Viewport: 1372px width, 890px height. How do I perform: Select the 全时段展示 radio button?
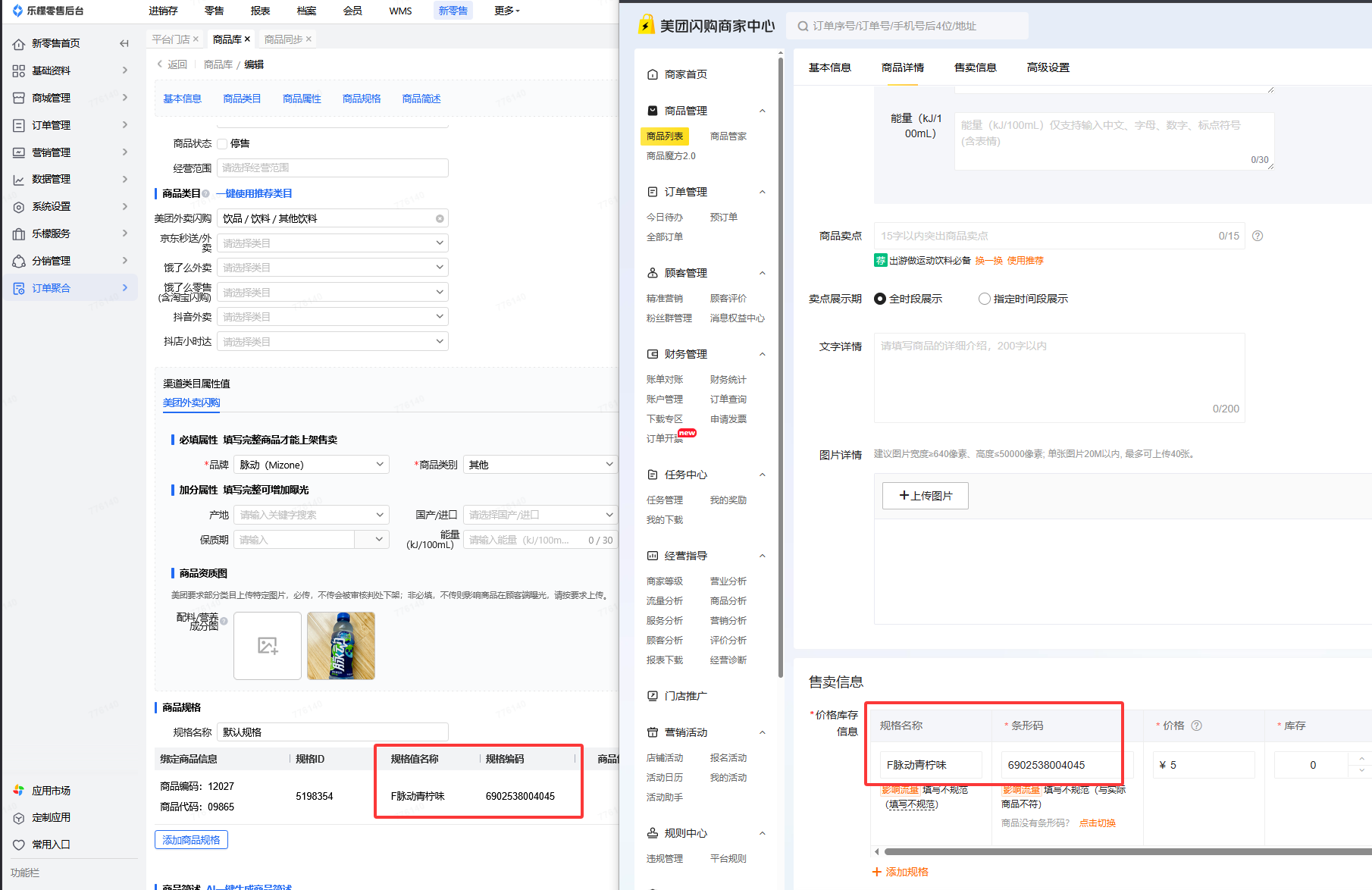880,299
